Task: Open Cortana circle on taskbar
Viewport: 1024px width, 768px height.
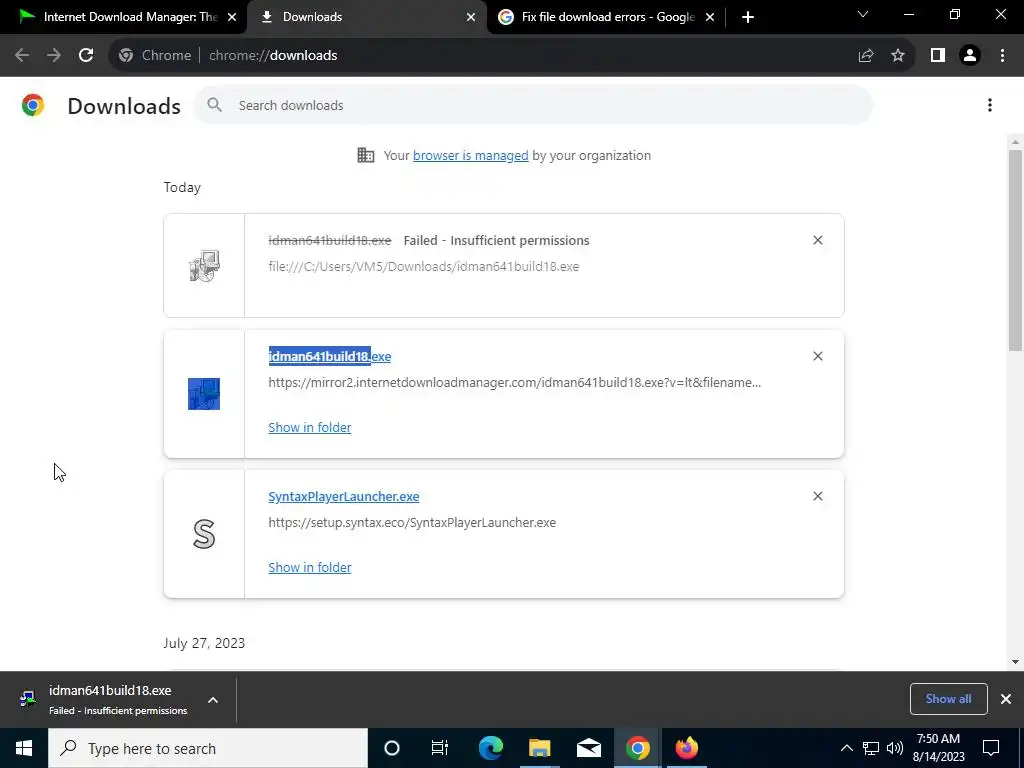Action: point(392,748)
